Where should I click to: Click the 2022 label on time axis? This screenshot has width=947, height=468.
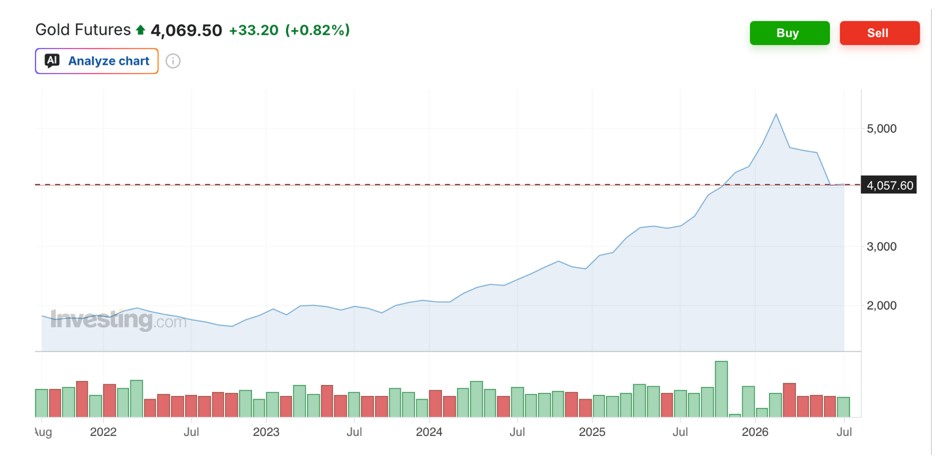(102, 432)
